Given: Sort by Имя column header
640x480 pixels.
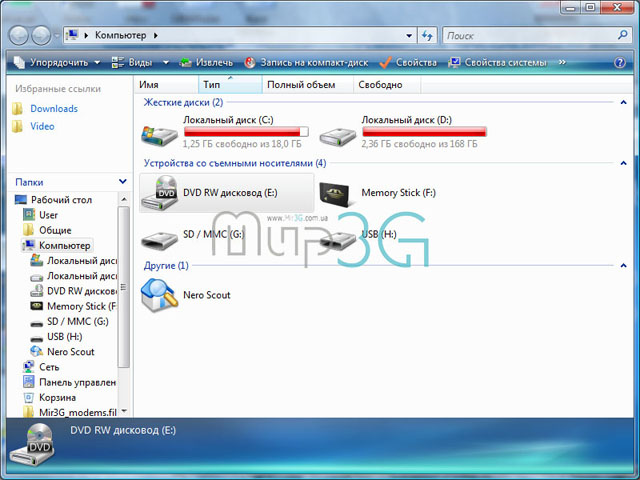Looking at the screenshot, I should [x=166, y=84].
